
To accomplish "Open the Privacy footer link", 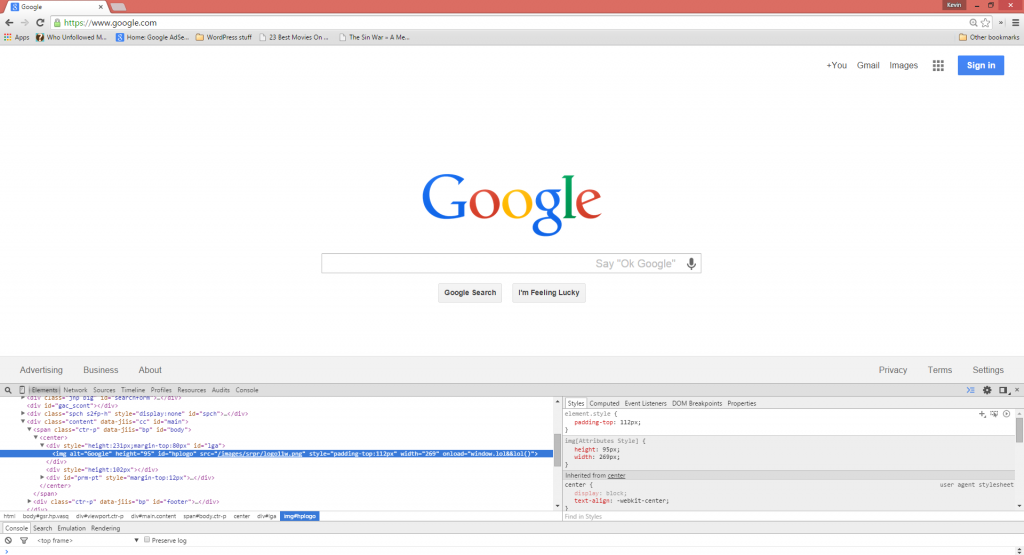I will tap(893, 370).
